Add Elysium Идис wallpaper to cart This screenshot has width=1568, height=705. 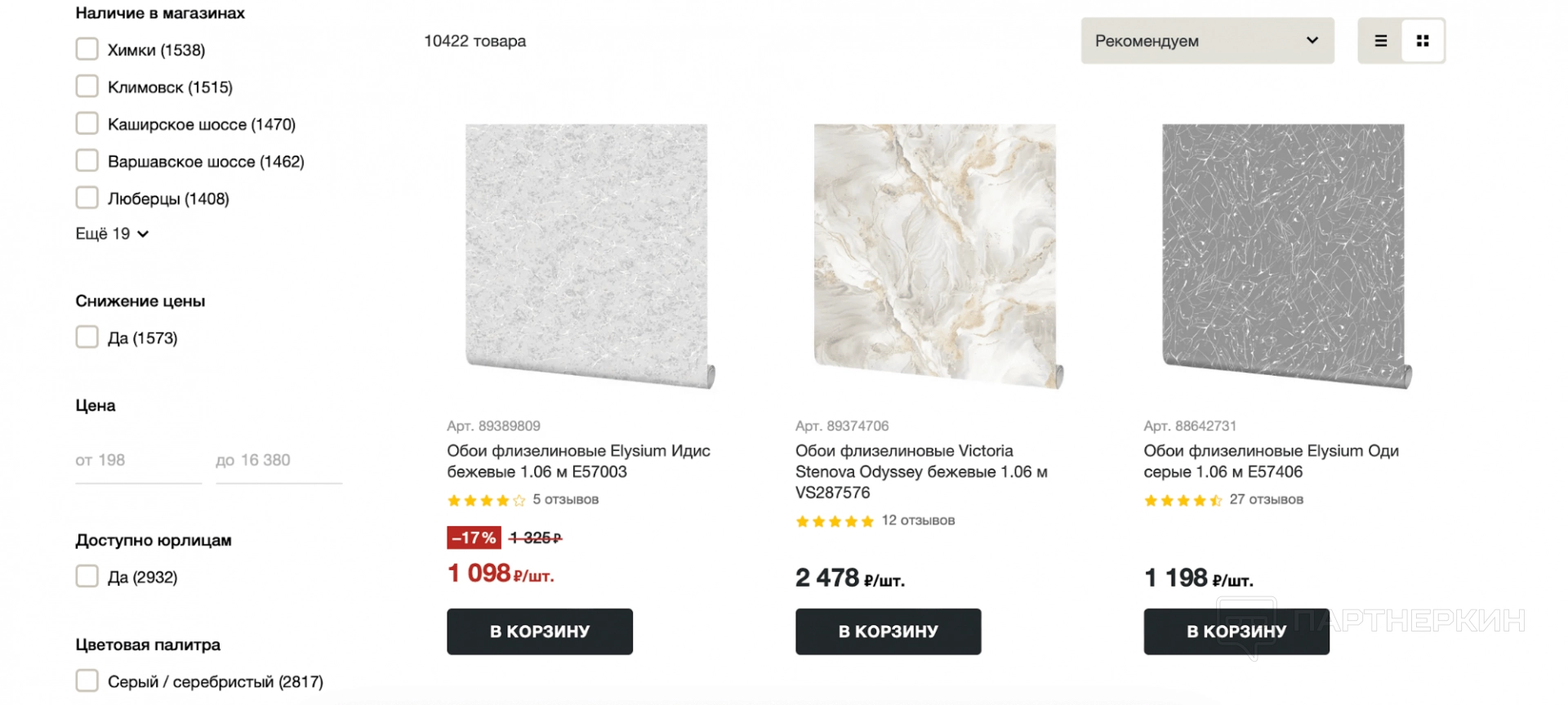click(x=539, y=631)
